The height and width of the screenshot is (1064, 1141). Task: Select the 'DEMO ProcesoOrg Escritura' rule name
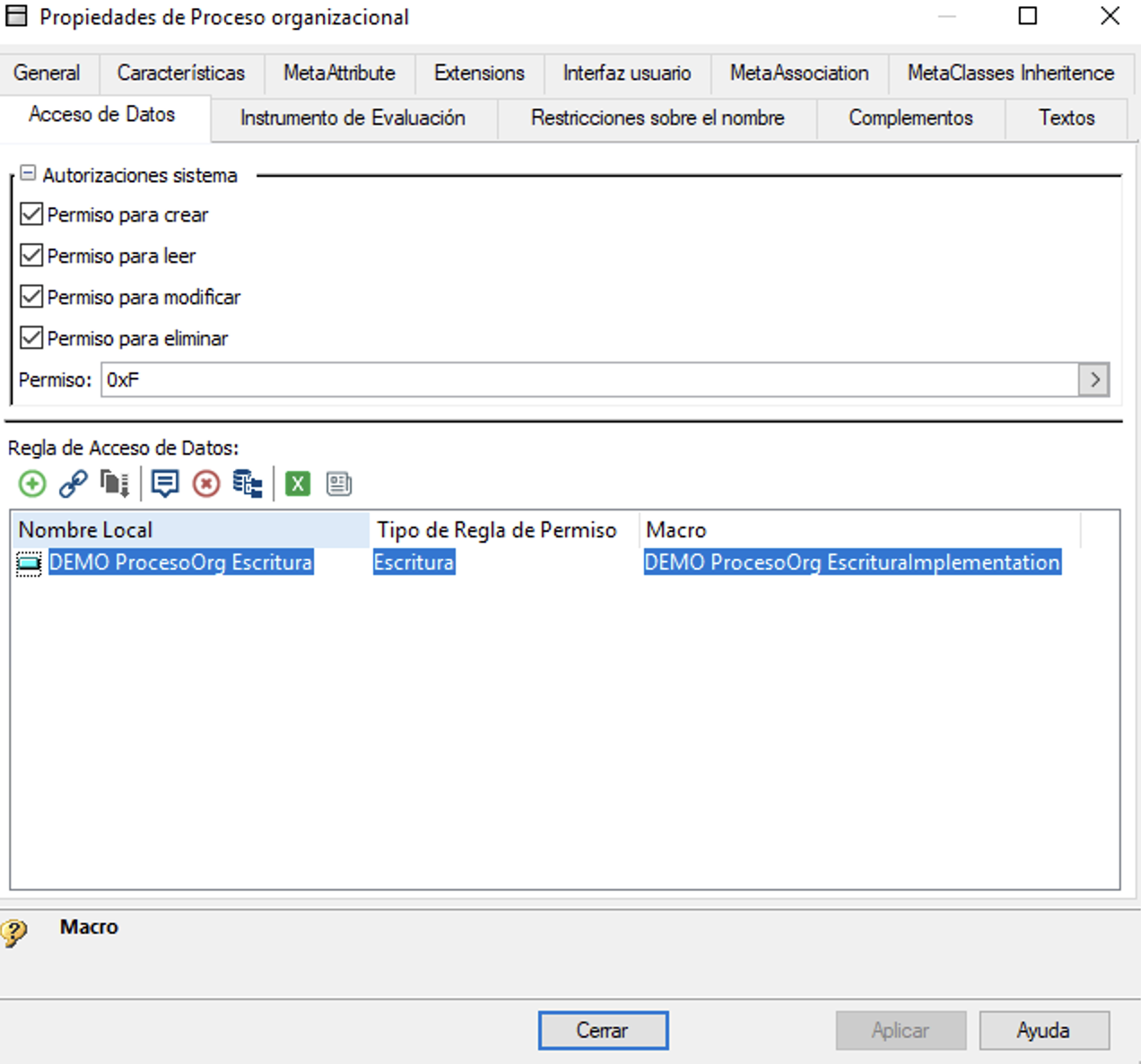point(180,563)
